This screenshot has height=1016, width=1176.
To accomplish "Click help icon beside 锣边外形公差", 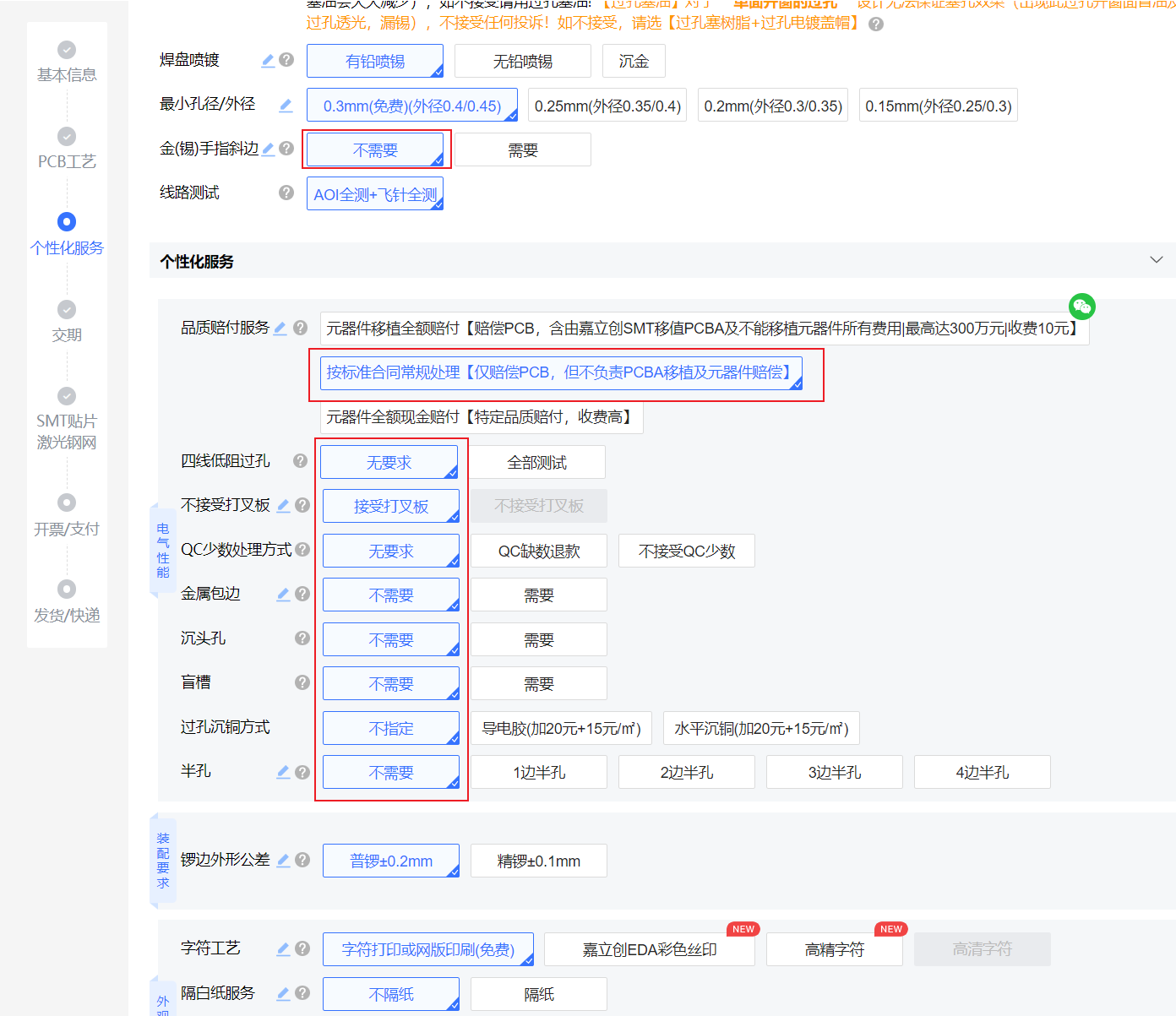I will [x=302, y=860].
